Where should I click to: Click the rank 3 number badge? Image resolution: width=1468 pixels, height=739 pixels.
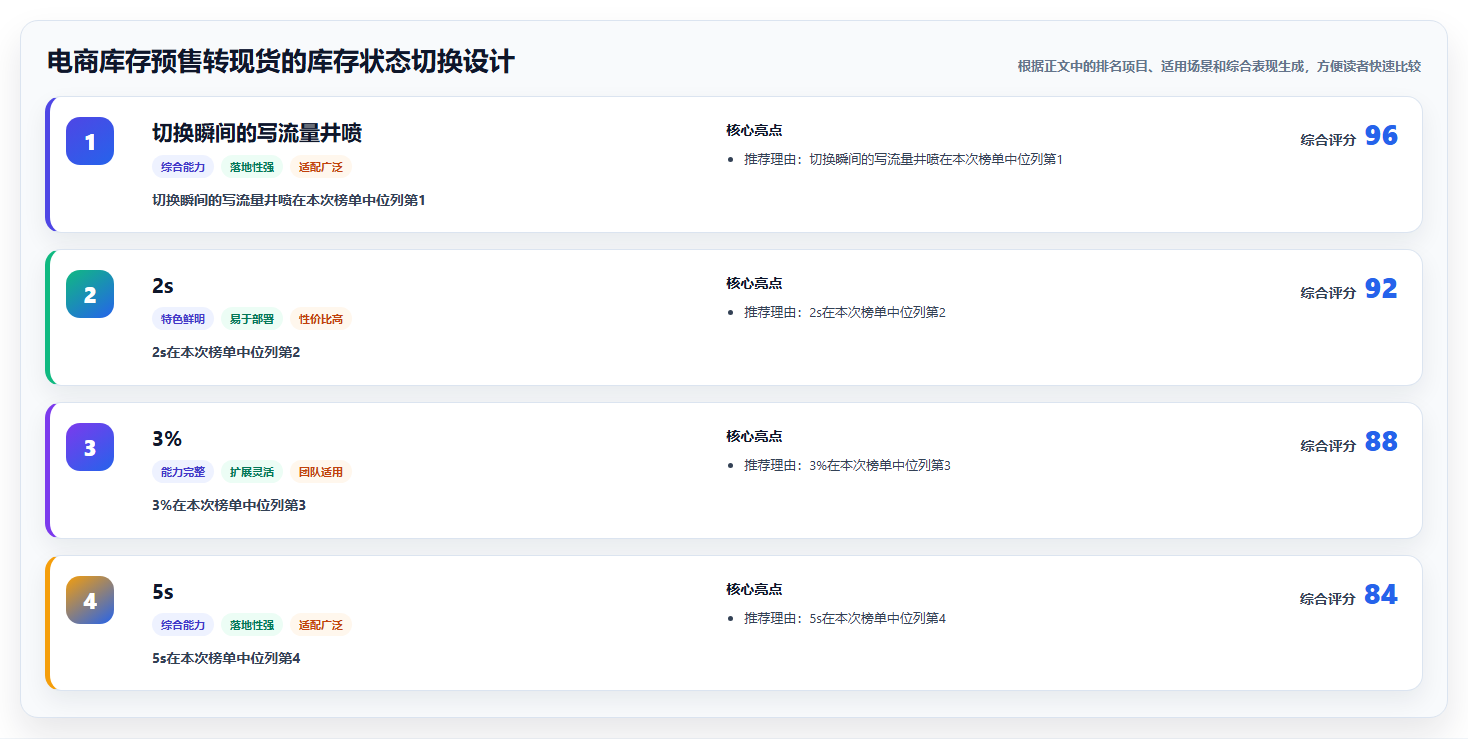[x=90, y=447]
